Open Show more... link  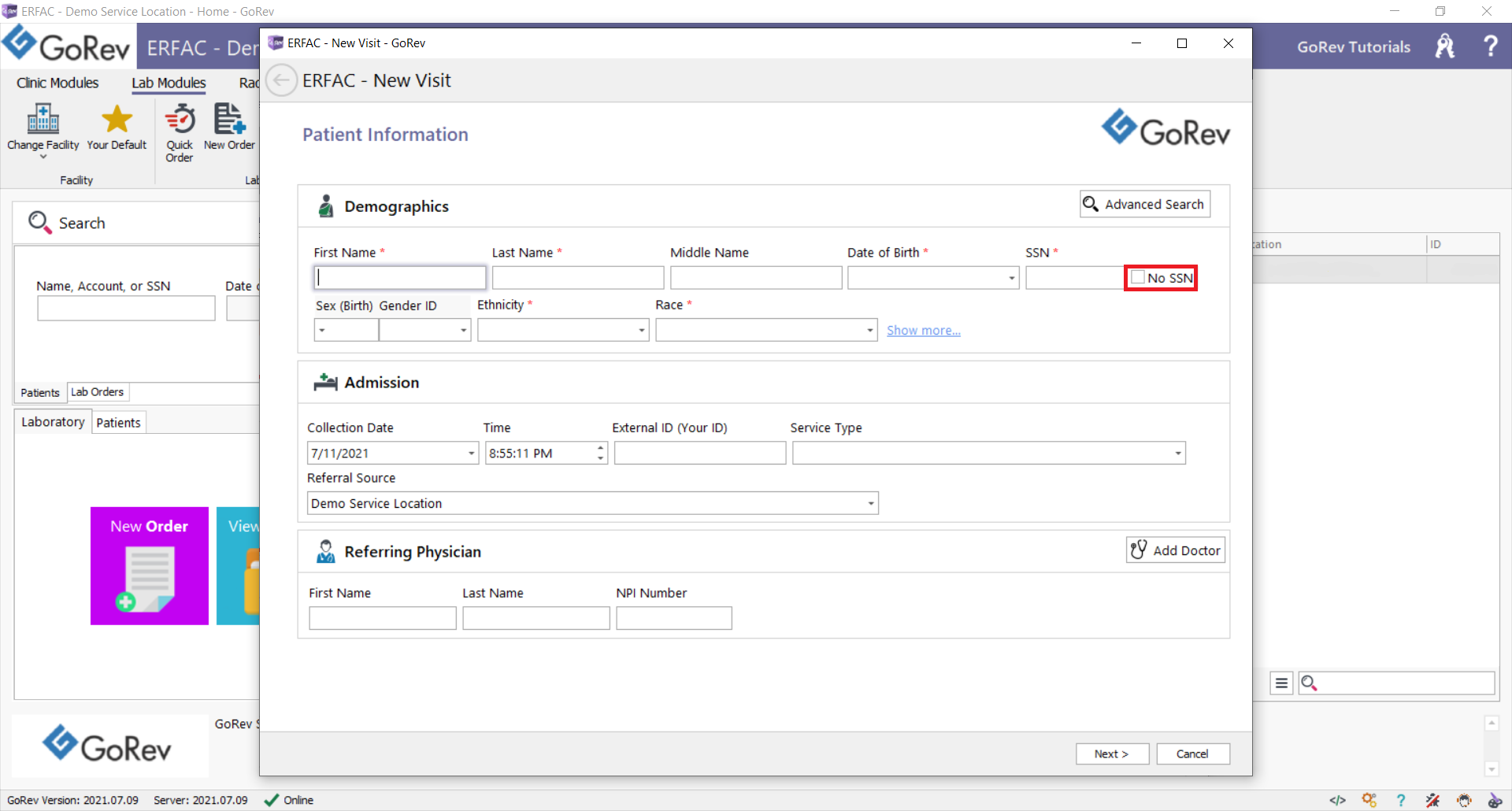tap(924, 330)
